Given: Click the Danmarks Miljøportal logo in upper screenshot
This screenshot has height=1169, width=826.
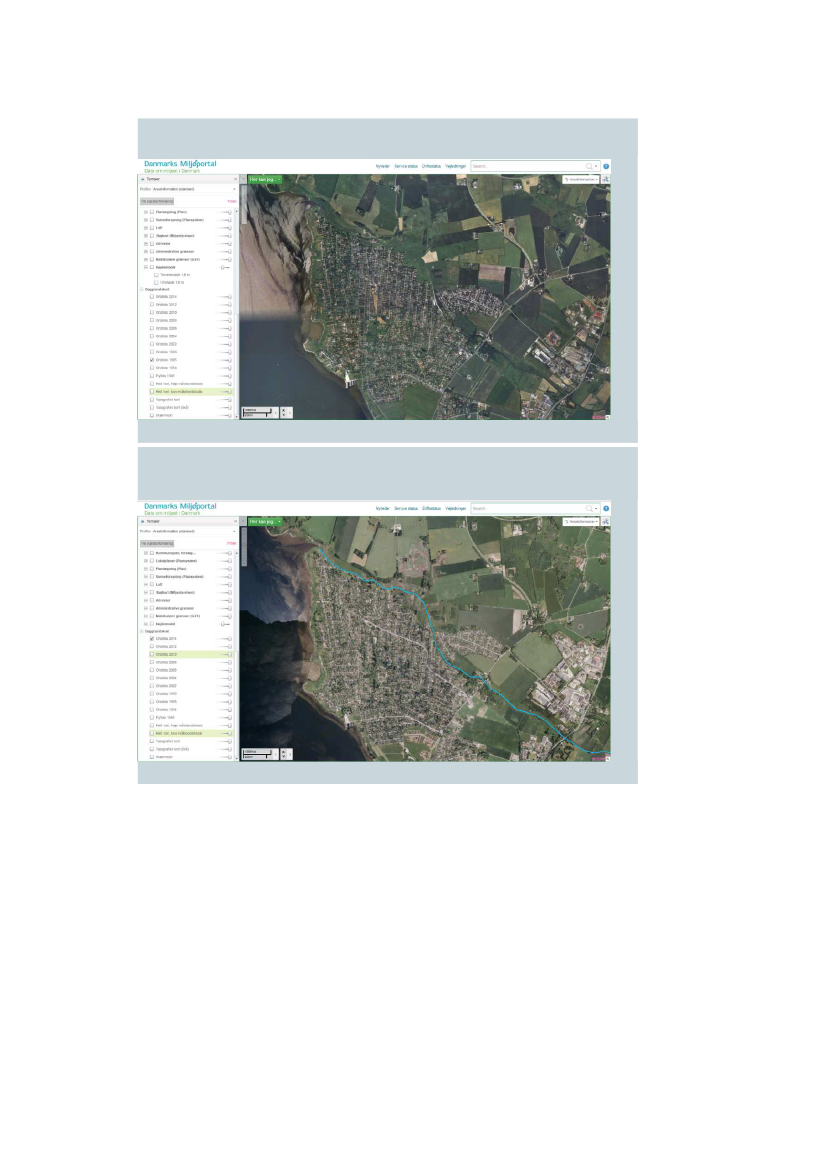Looking at the screenshot, I should coord(180,166).
